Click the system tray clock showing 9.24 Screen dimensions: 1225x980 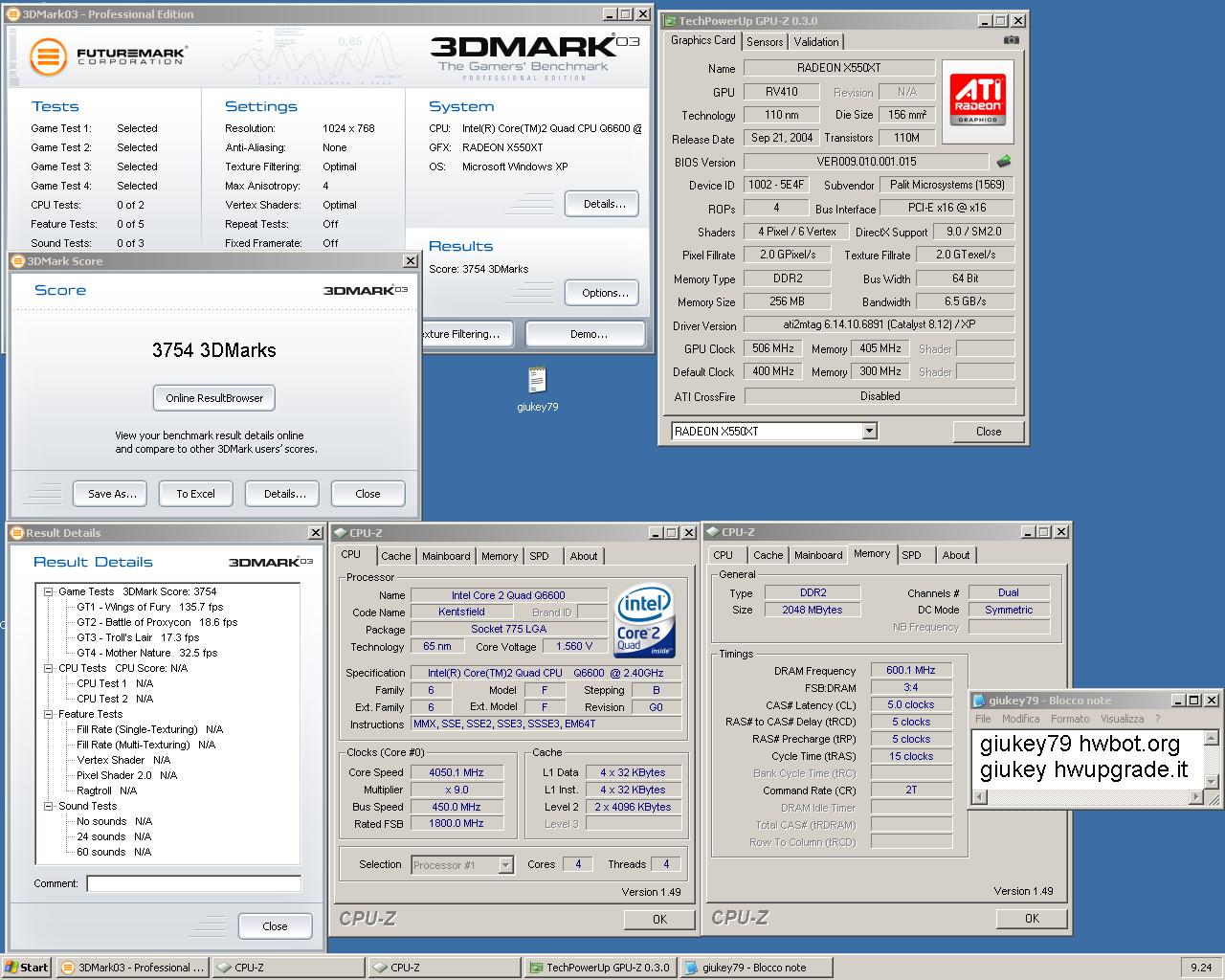tap(1201, 968)
